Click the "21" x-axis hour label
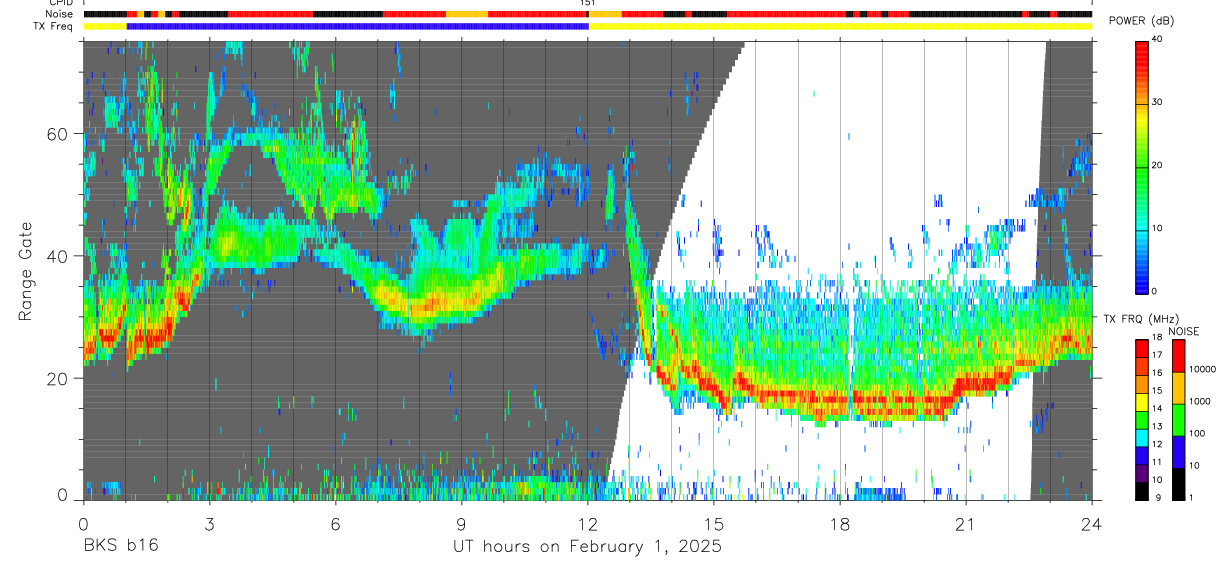The height and width of the screenshot is (567, 1228). coord(965,524)
